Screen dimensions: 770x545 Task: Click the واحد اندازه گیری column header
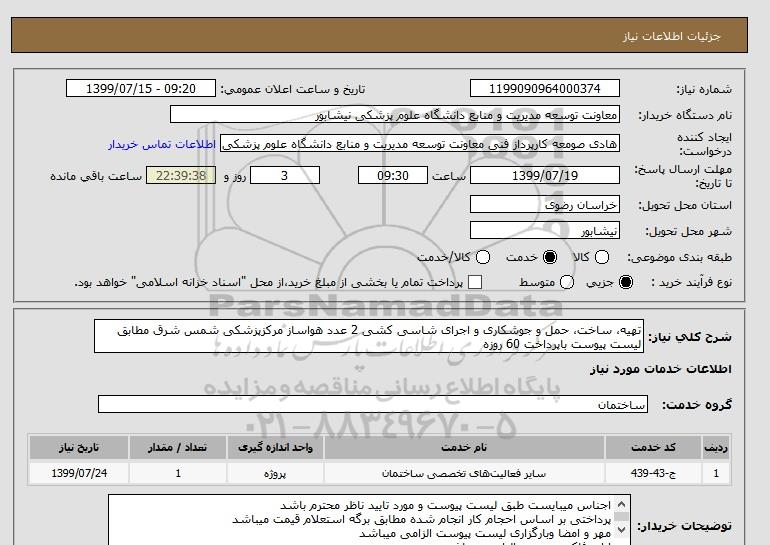[x=275, y=447]
